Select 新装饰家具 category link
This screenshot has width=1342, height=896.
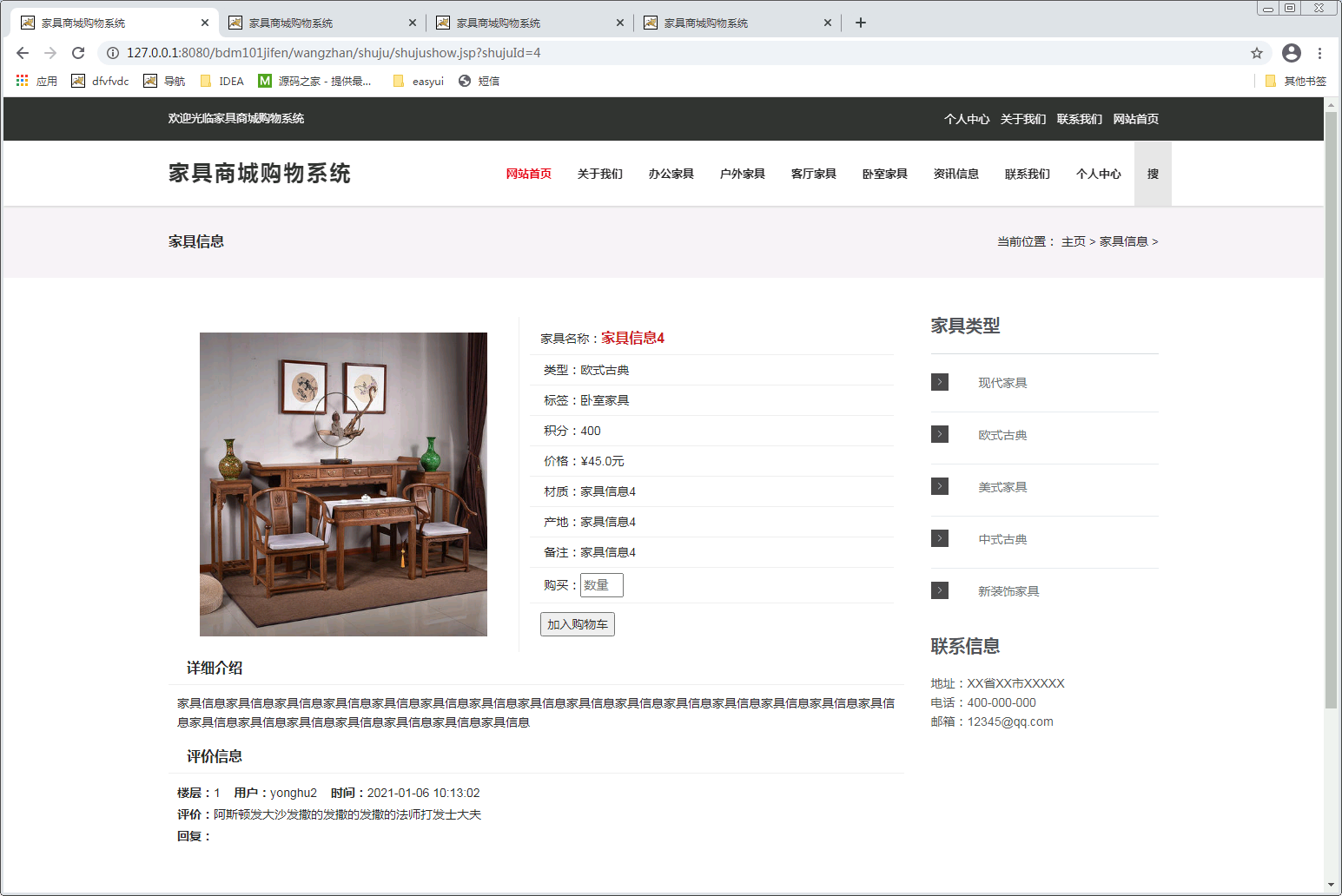click(x=1008, y=591)
